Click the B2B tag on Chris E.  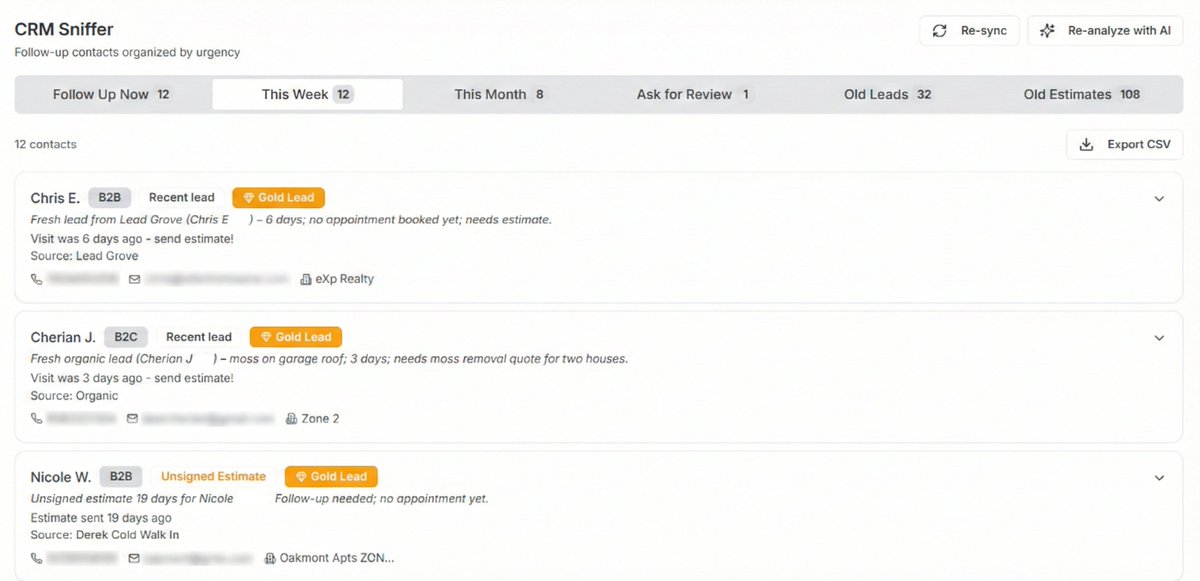coord(109,198)
